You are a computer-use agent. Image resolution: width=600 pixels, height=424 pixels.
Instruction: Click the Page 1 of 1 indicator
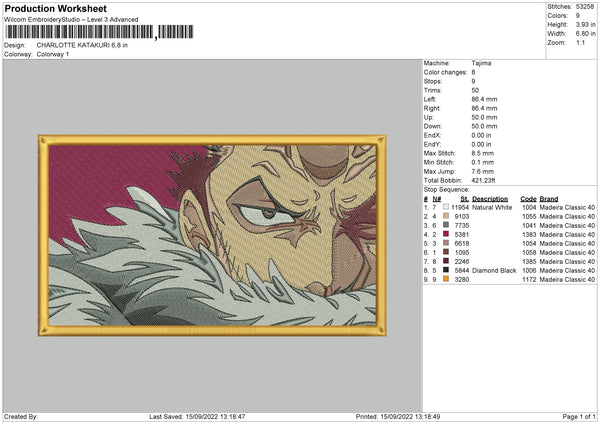[x=579, y=416]
